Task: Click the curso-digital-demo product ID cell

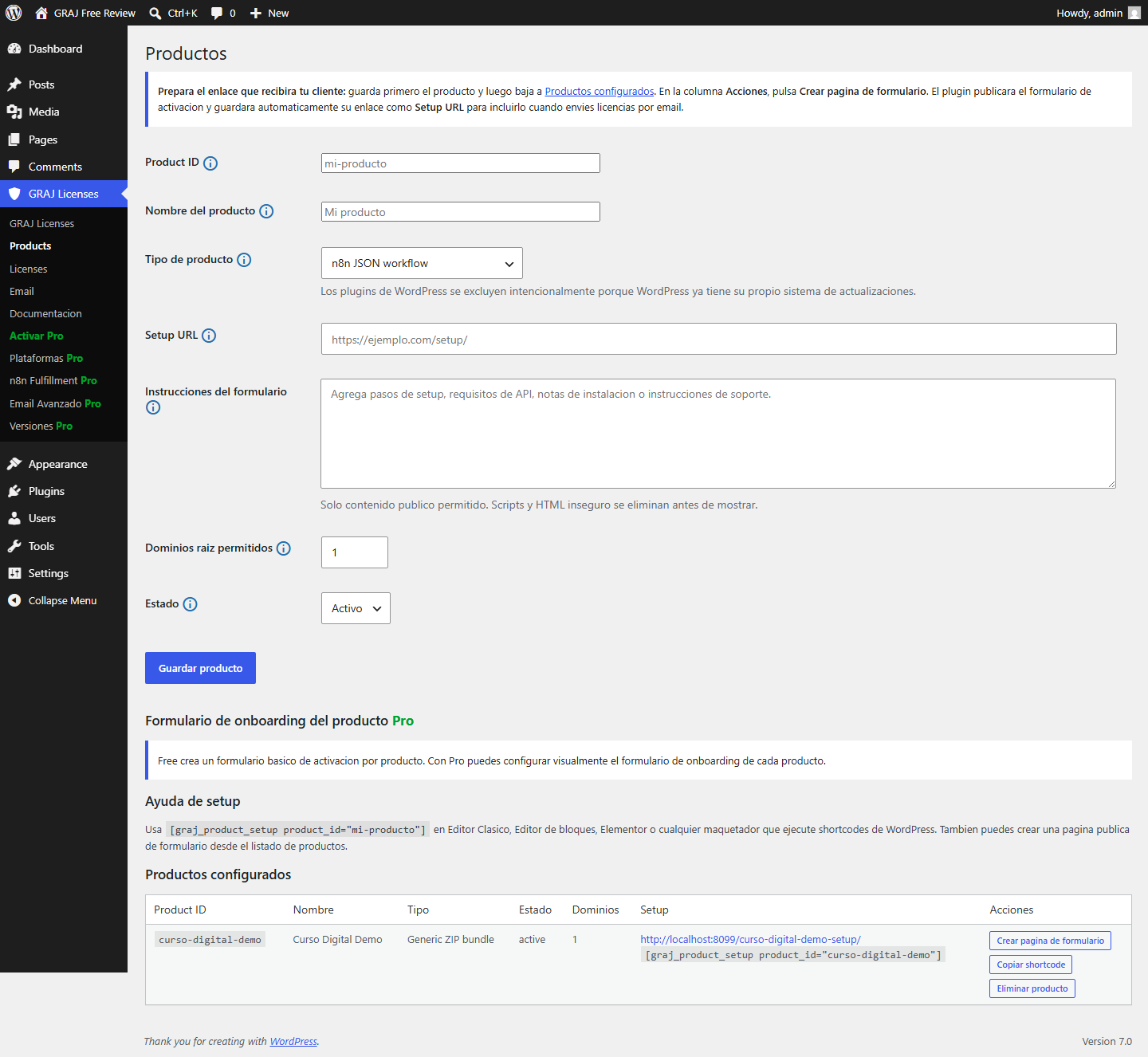Action: (x=210, y=940)
